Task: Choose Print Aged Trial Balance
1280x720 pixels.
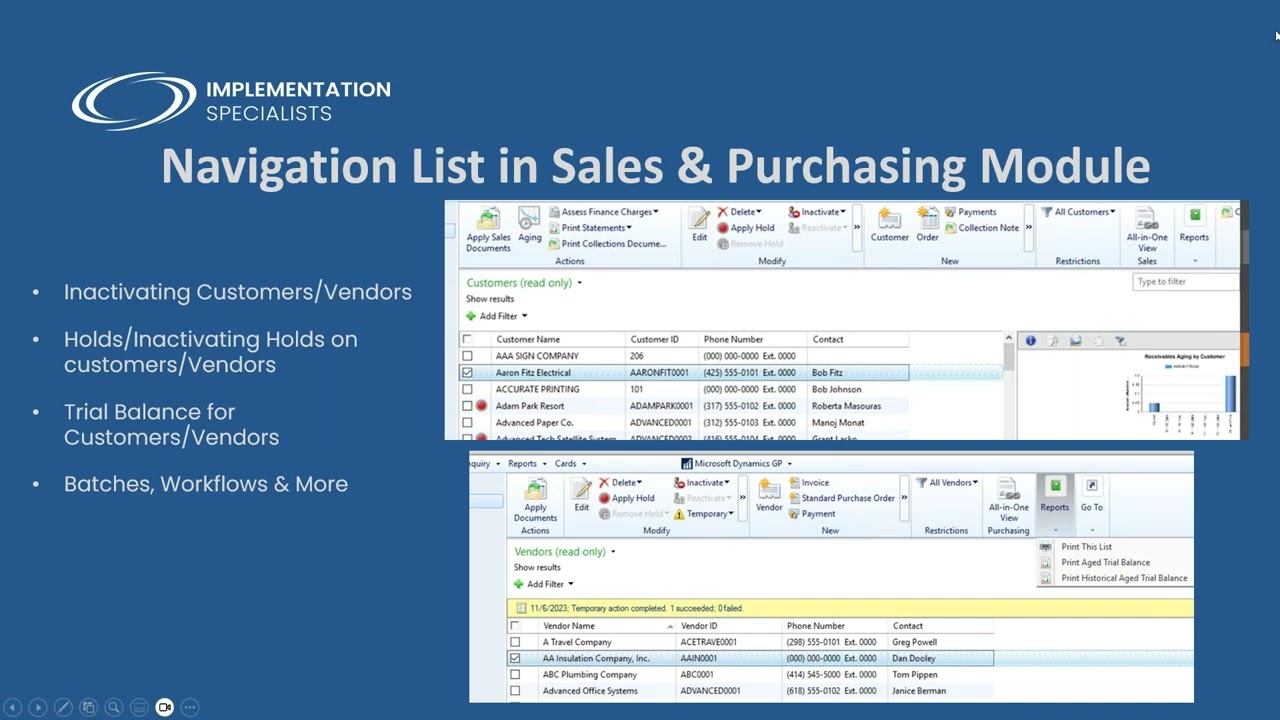Action: point(1105,562)
